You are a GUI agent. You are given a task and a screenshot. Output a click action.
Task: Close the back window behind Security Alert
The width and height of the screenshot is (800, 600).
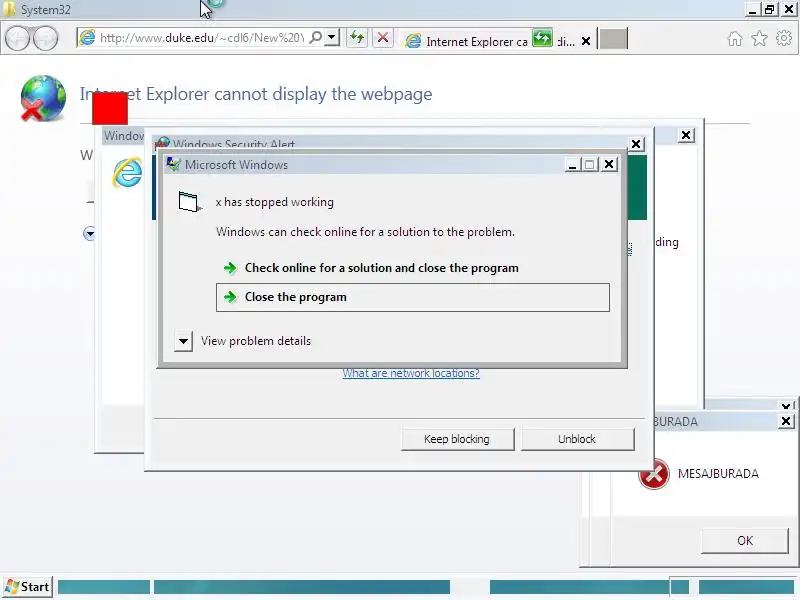(x=686, y=135)
